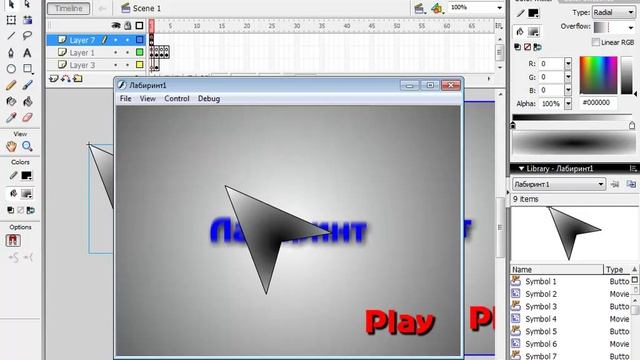
Task: Toggle visibility of all layers eye icon
Action: 116,25
